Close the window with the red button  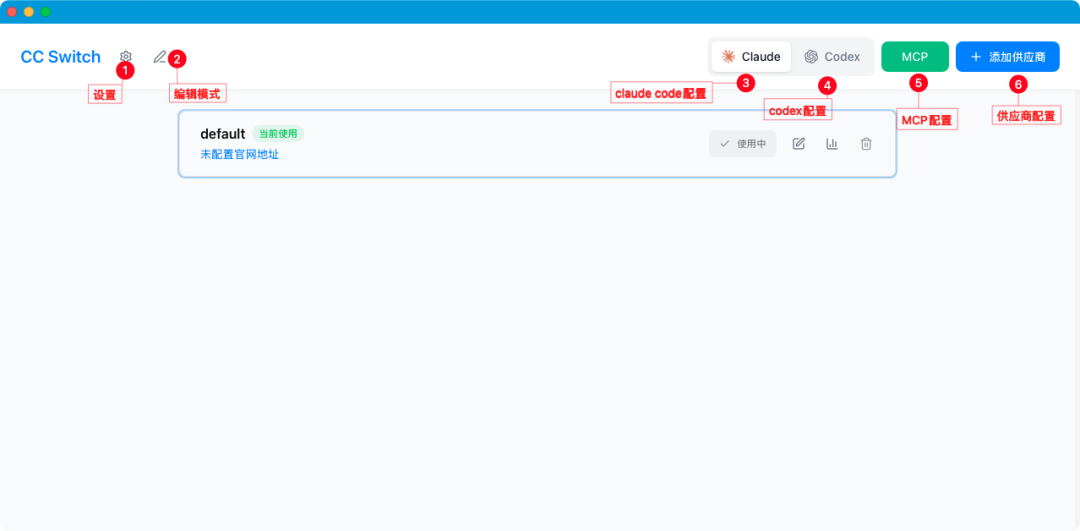click(12, 12)
